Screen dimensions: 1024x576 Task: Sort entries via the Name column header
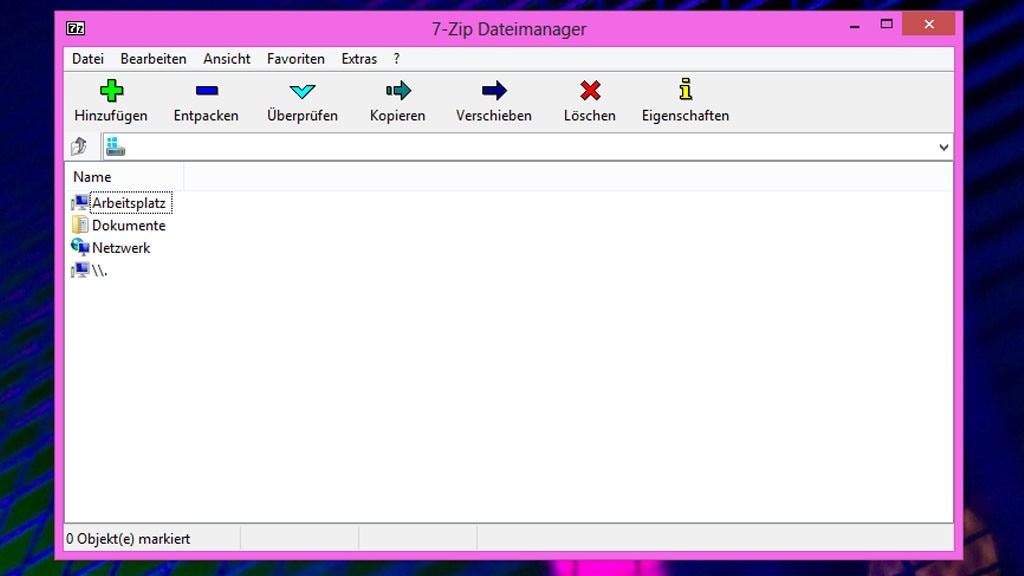(x=92, y=176)
